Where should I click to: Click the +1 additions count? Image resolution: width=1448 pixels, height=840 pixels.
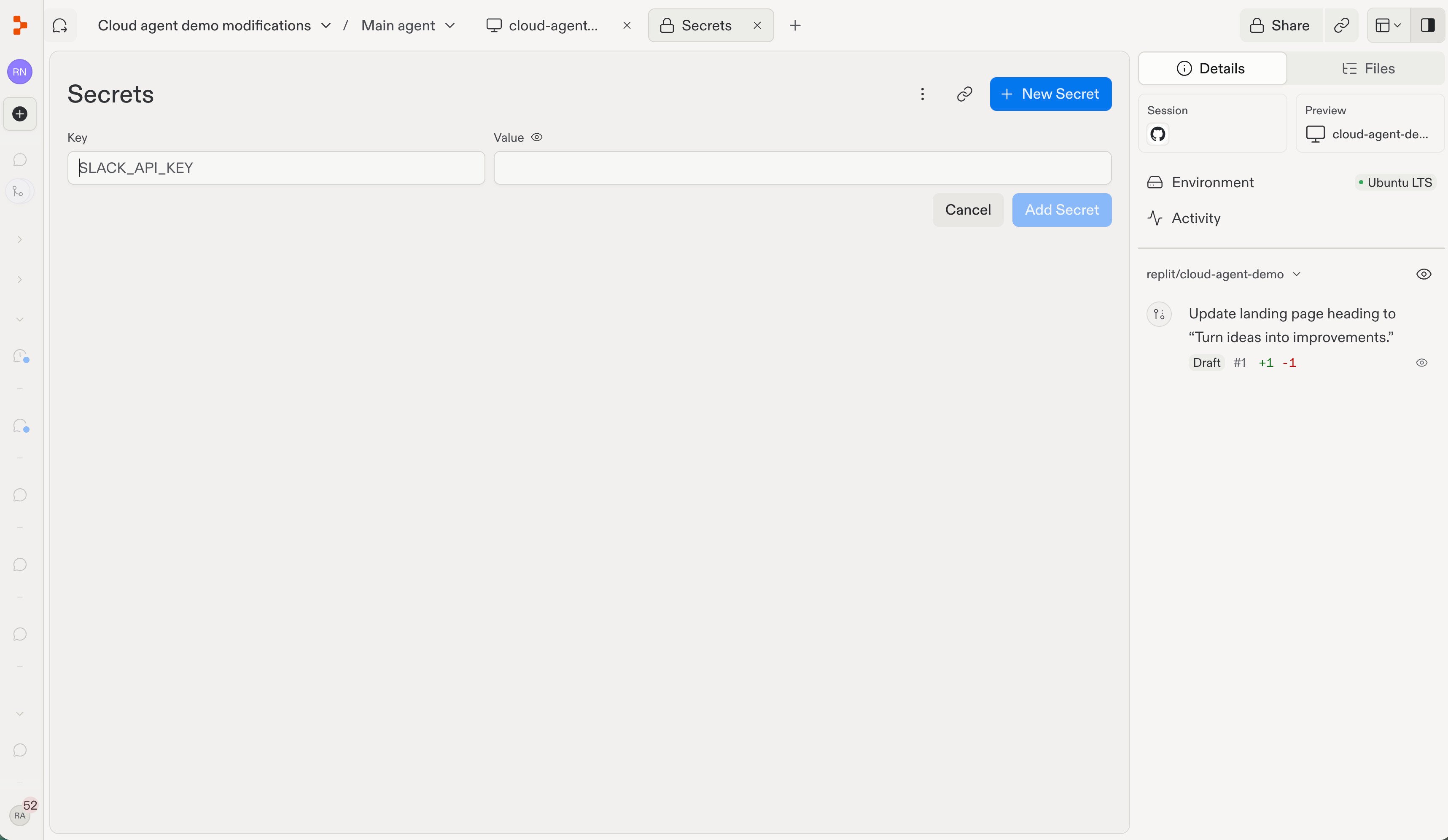click(x=1265, y=363)
